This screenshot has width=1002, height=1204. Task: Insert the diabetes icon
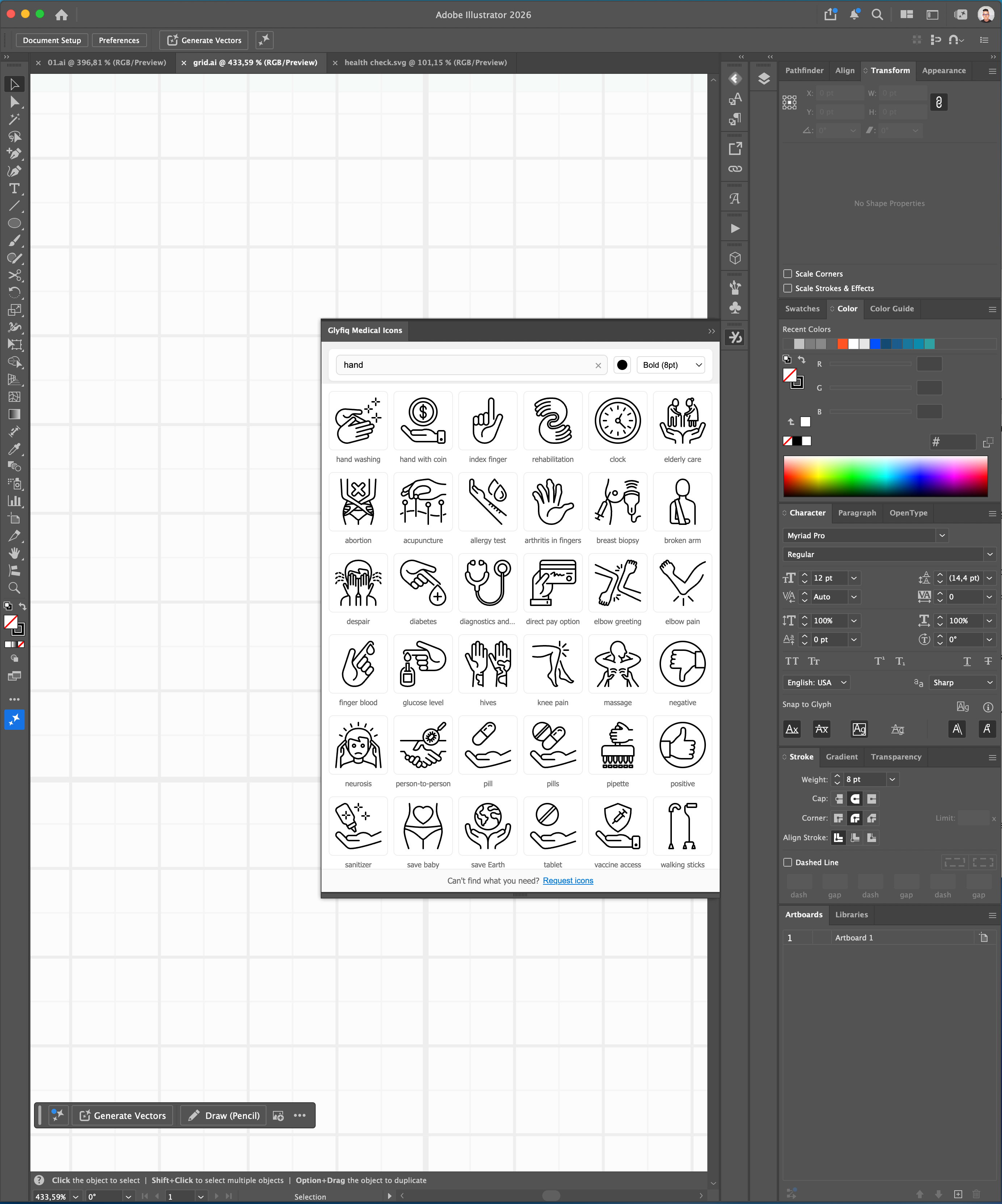pos(423,583)
